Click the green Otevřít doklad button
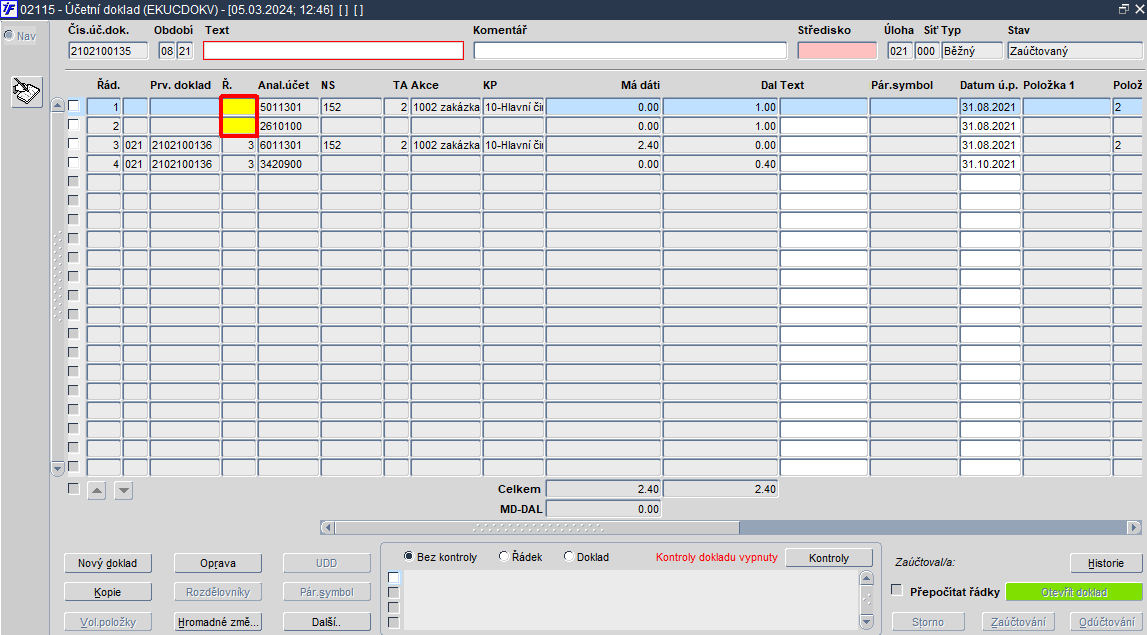The image size is (1147, 635). coord(1074,593)
